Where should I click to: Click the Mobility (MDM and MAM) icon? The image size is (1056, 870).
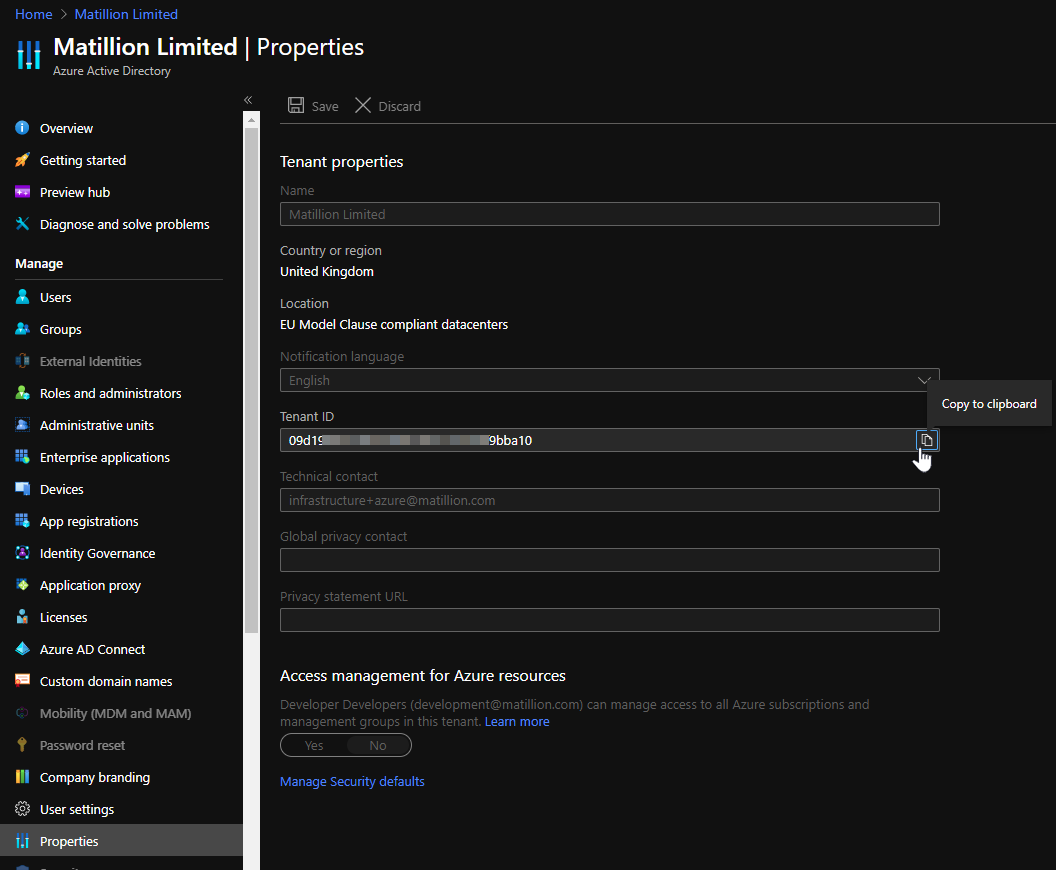tap(22, 713)
